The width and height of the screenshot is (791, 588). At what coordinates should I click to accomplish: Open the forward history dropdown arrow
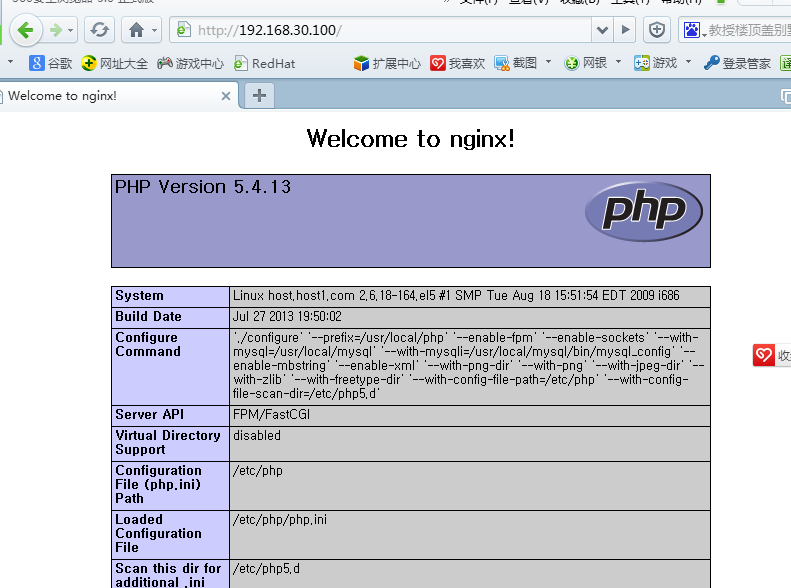pyautogui.click(x=71, y=30)
